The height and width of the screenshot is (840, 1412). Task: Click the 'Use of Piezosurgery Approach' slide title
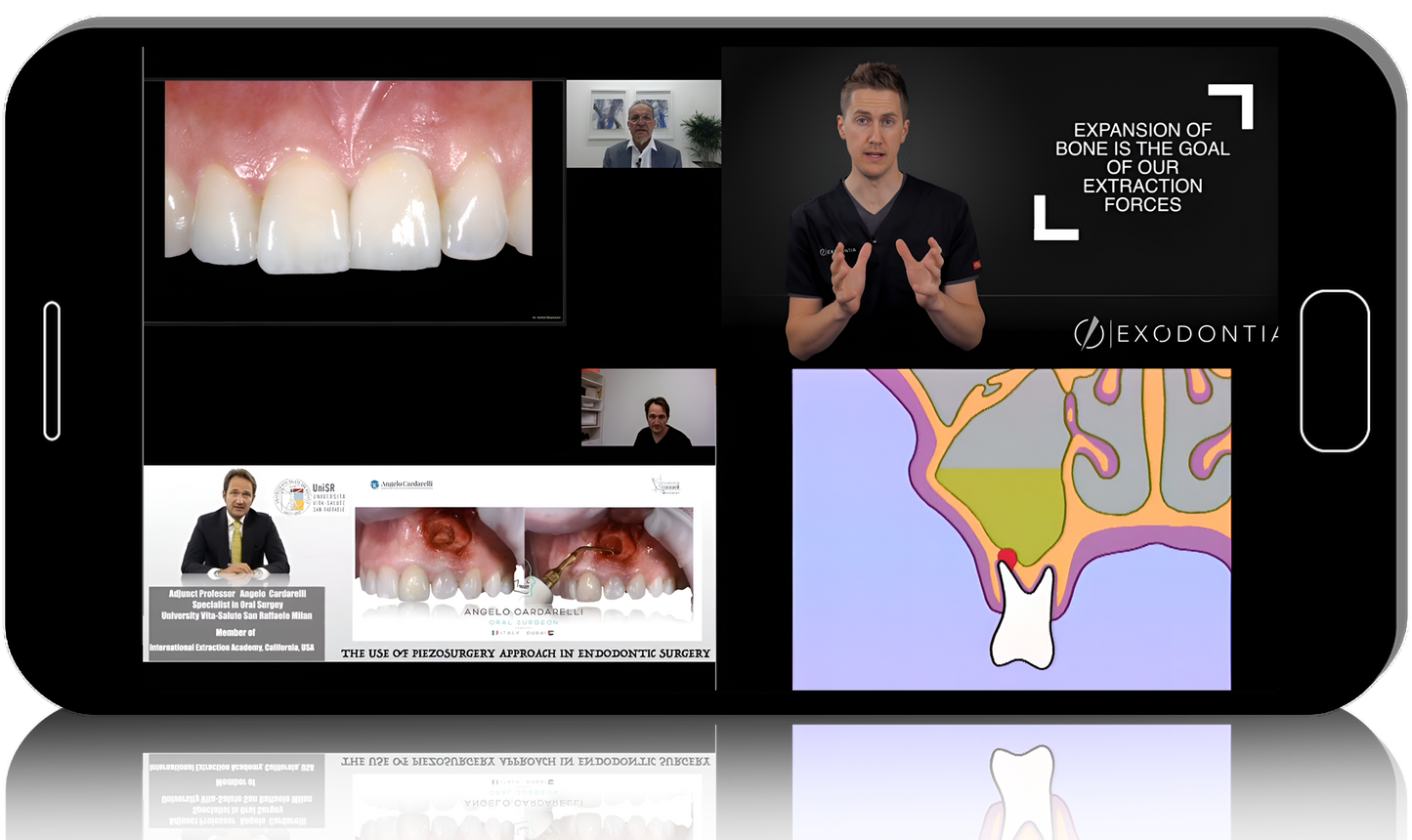click(x=525, y=653)
